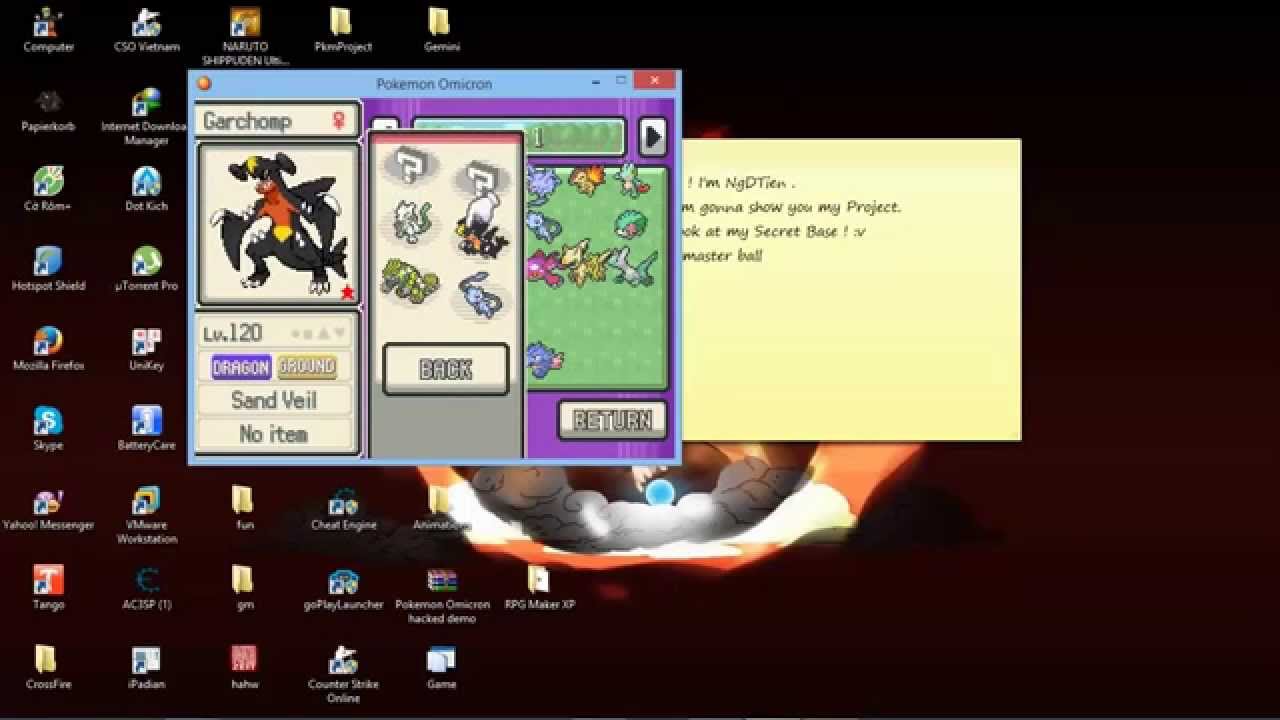Open Yahoo! Messenger desktop icon
The height and width of the screenshot is (720, 1280).
(x=48, y=508)
